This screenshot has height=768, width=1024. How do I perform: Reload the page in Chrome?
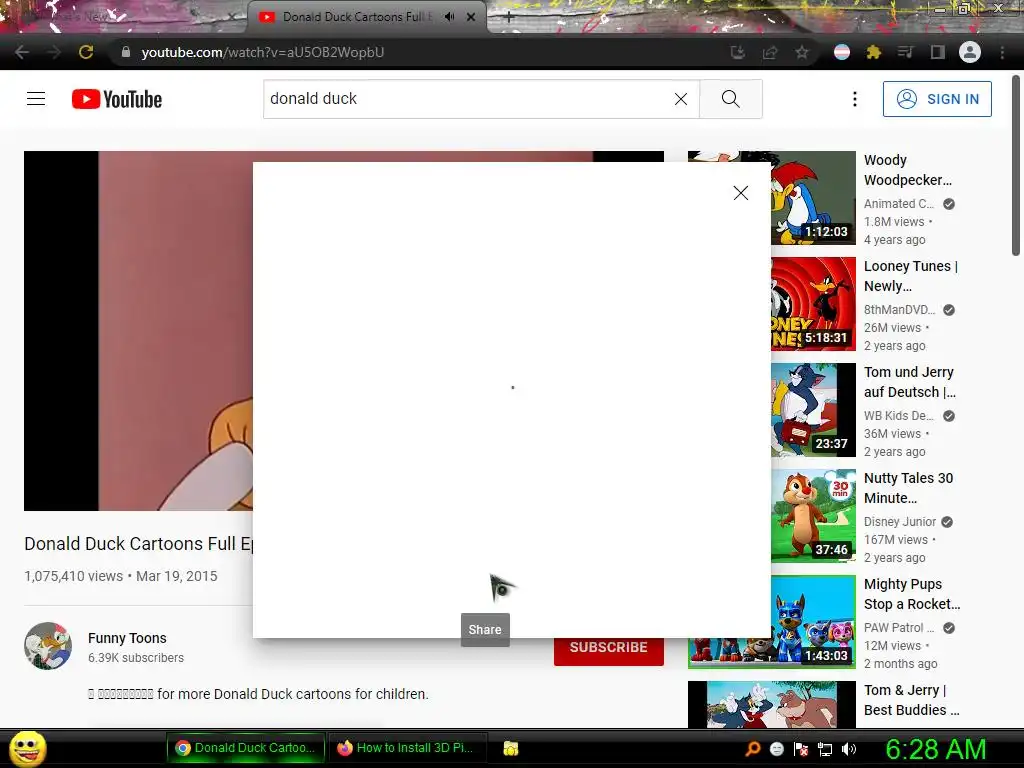pyautogui.click(x=86, y=52)
